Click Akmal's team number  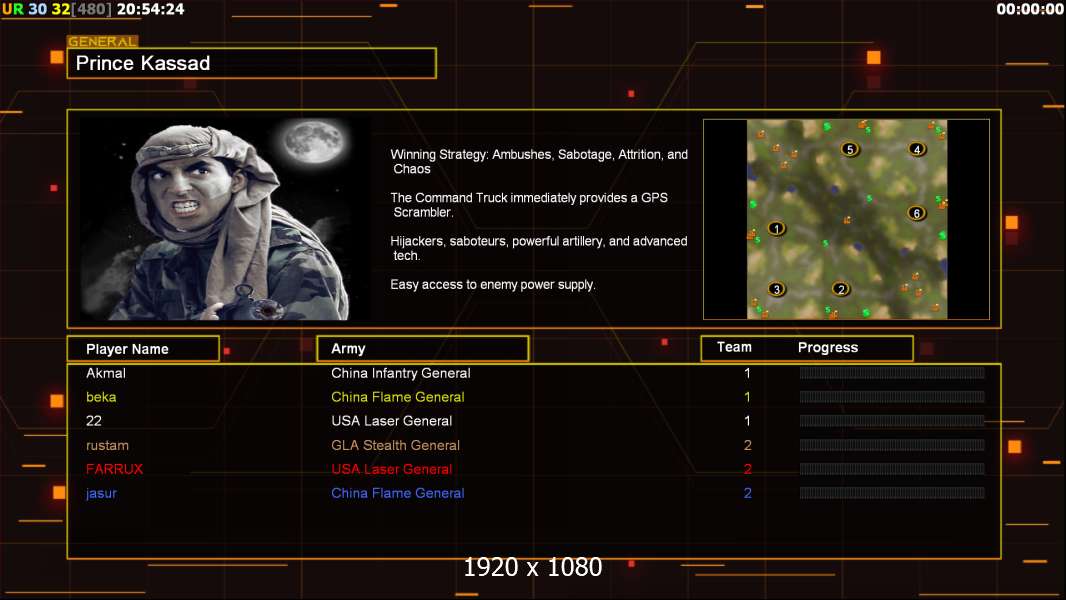tap(747, 373)
